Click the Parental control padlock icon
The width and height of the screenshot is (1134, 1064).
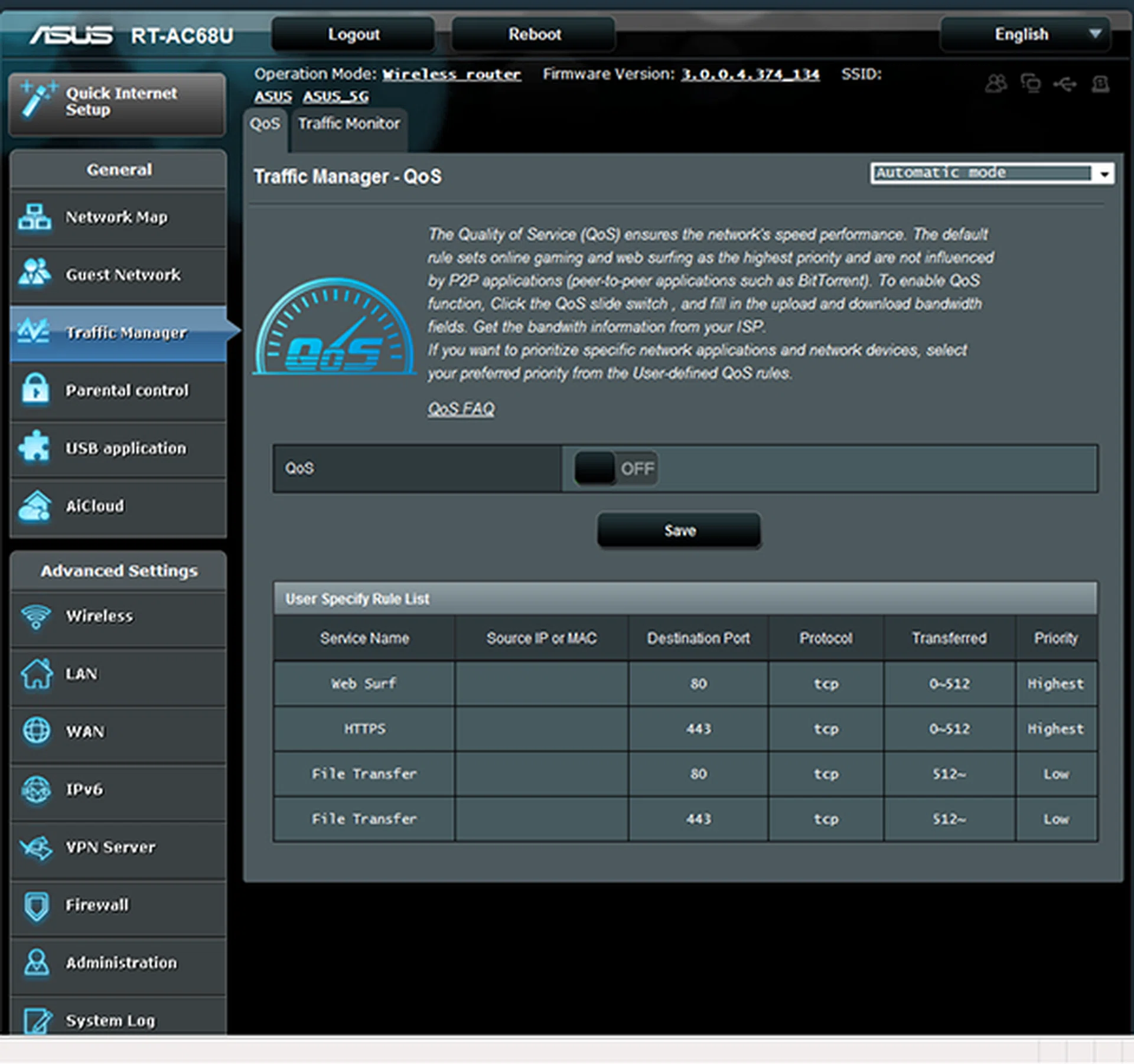click(34, 390)
